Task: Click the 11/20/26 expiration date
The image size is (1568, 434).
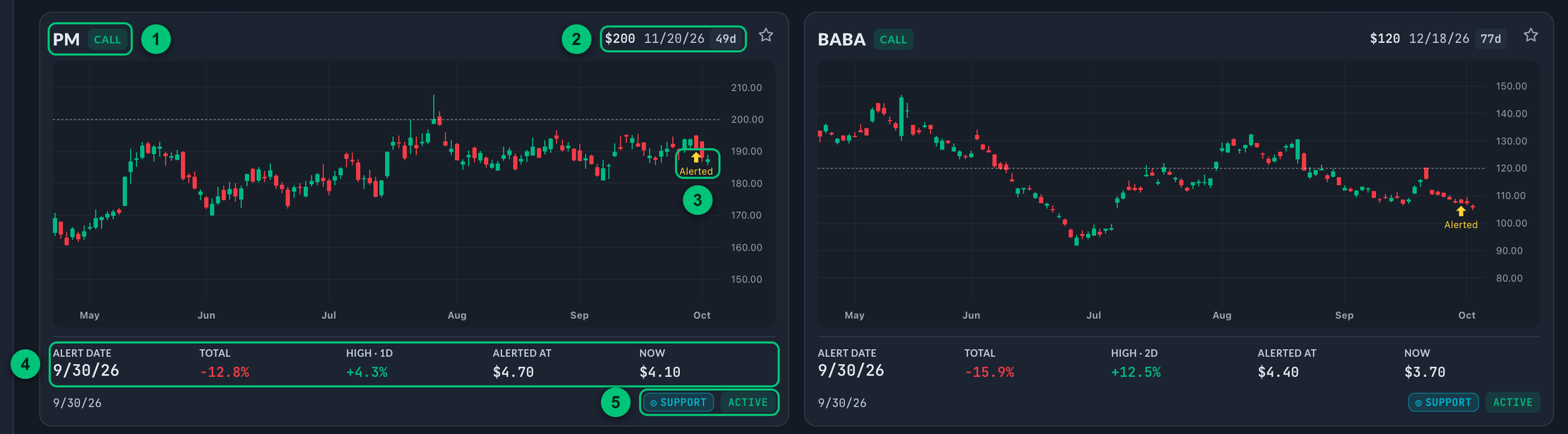Action: coord(674,39)
